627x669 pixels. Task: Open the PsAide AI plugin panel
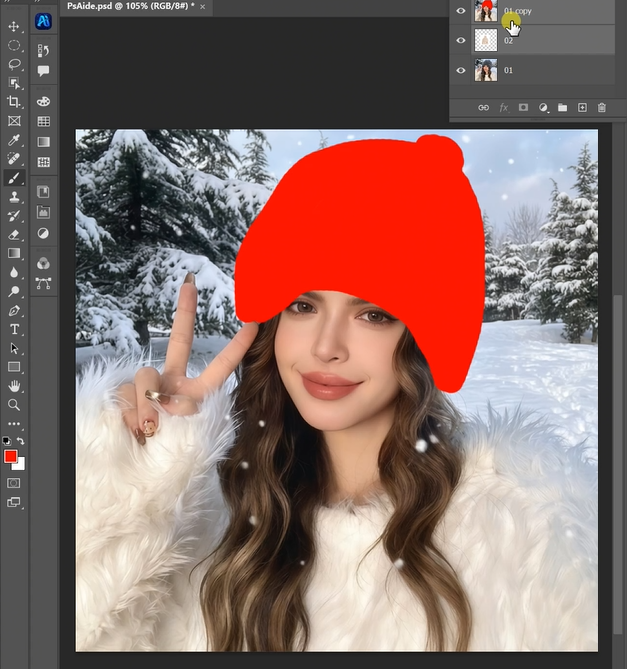point(43,21)
